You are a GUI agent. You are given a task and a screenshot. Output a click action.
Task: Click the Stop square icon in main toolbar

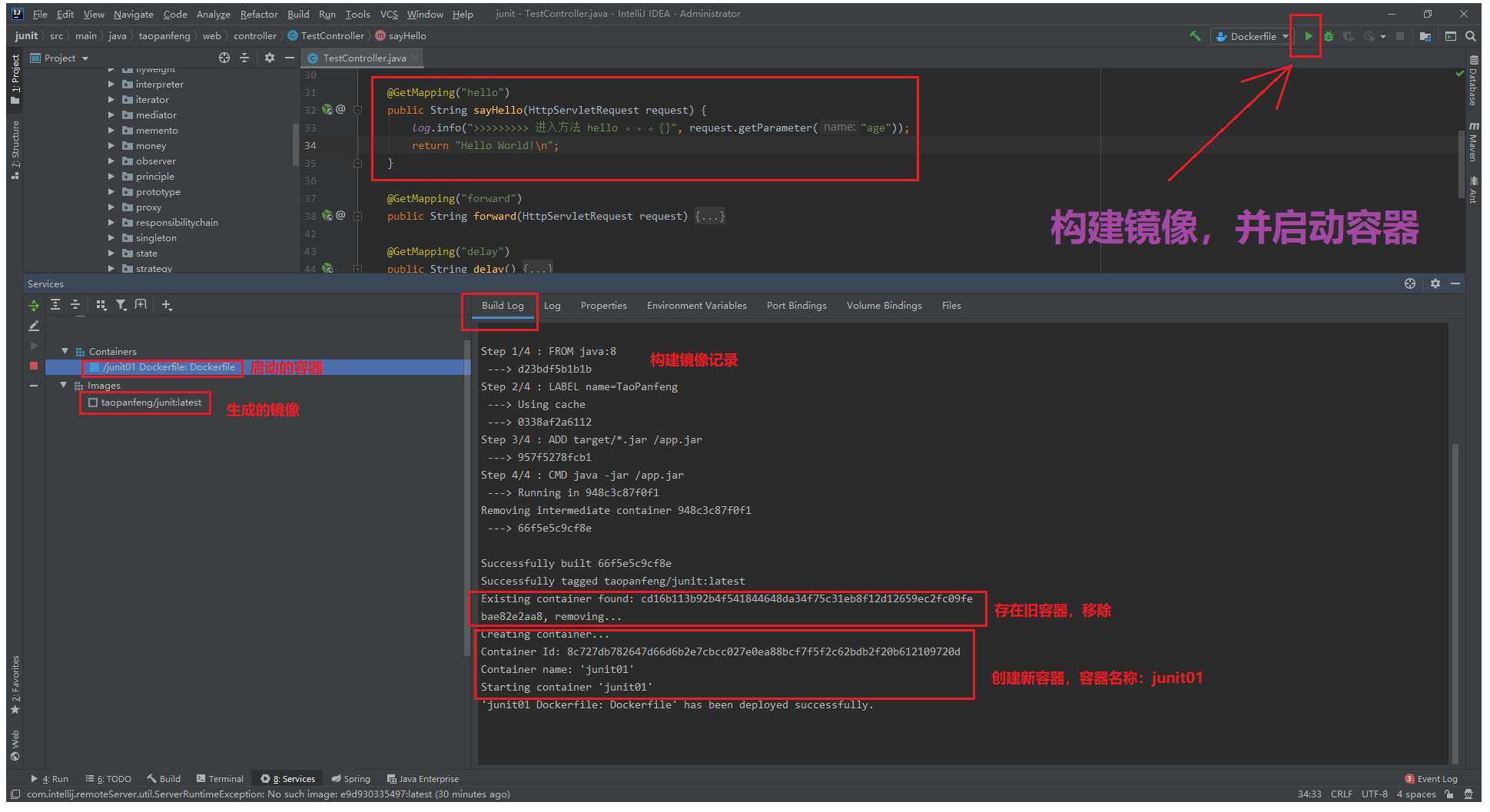click(x=1400, y=36)
